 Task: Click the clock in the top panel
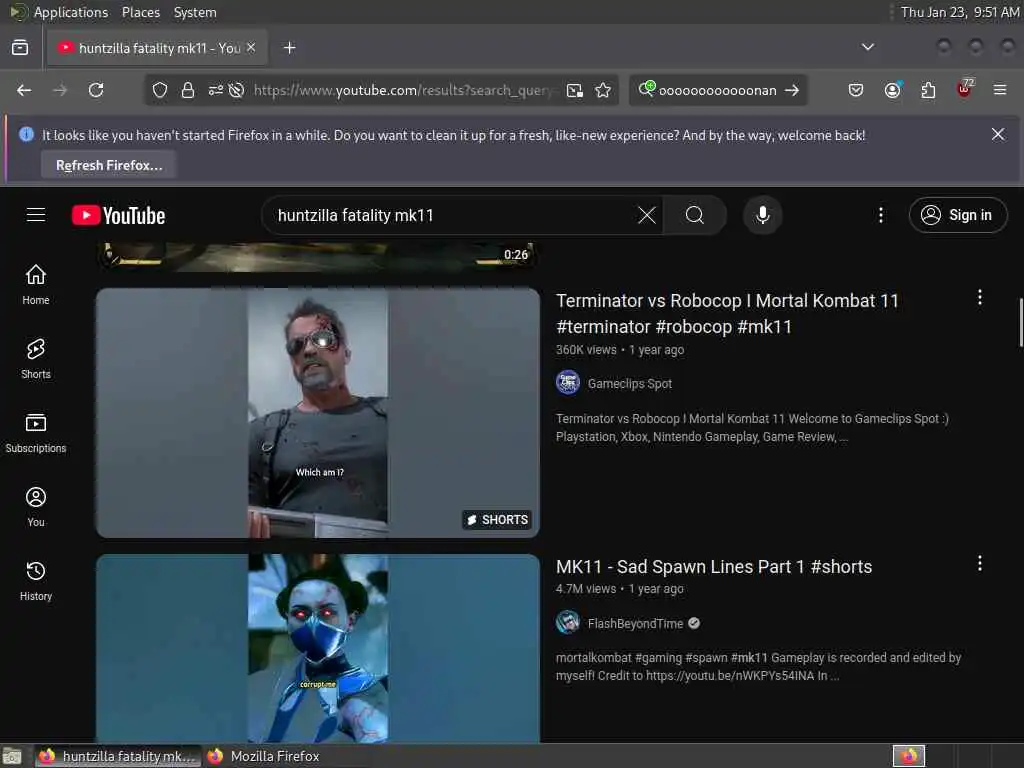click(x=959, y=12)
